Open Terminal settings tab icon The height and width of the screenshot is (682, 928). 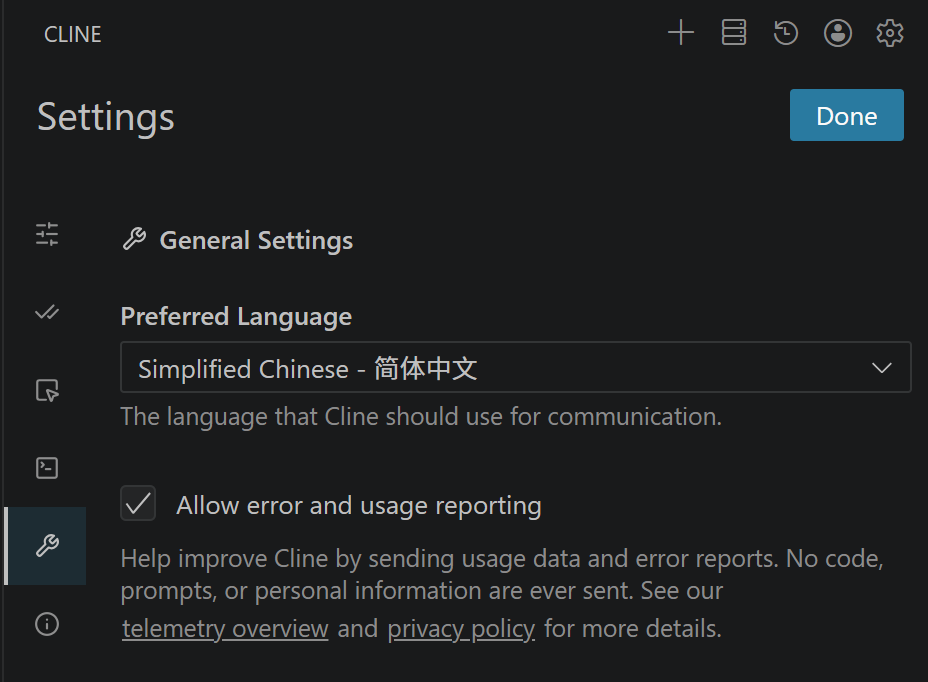(x=47, y=468)
